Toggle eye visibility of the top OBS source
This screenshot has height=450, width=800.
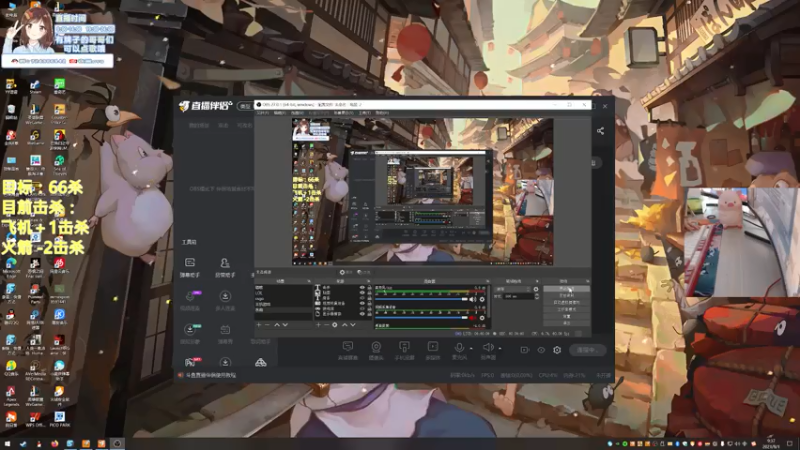click(362, 287)
